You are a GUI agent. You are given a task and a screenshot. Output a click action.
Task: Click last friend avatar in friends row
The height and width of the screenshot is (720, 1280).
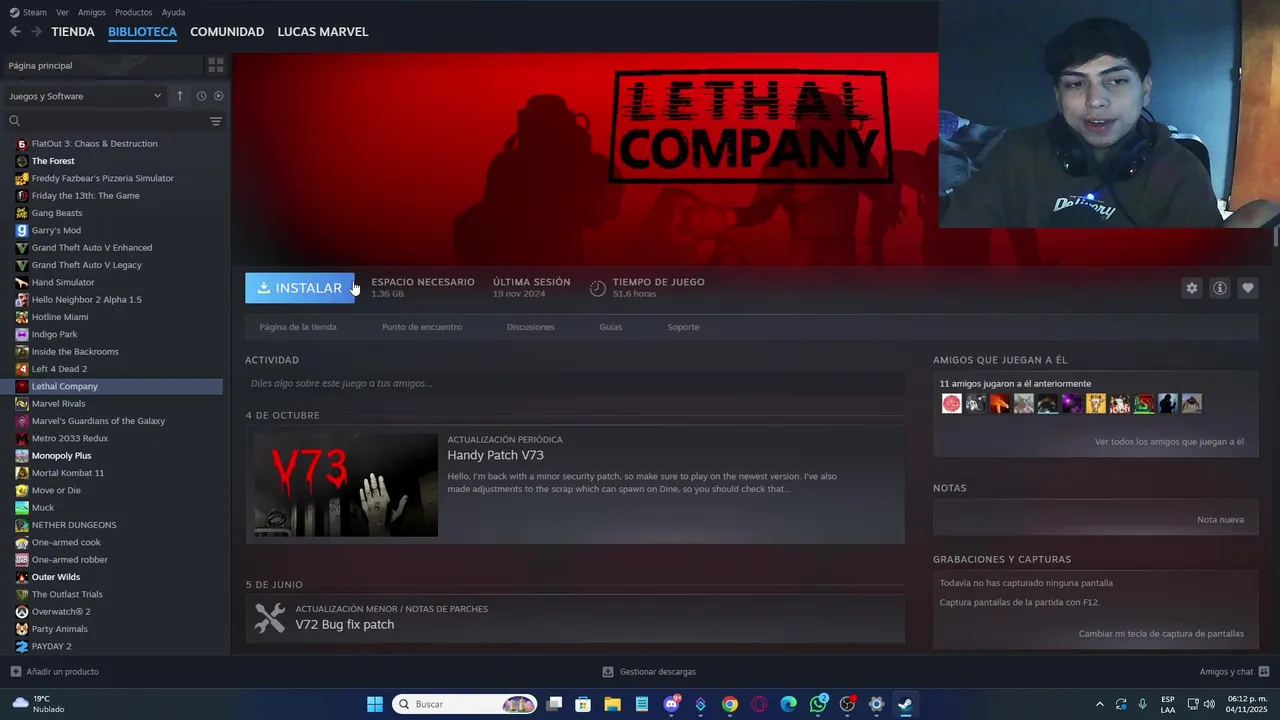(x=1191, y=403)
